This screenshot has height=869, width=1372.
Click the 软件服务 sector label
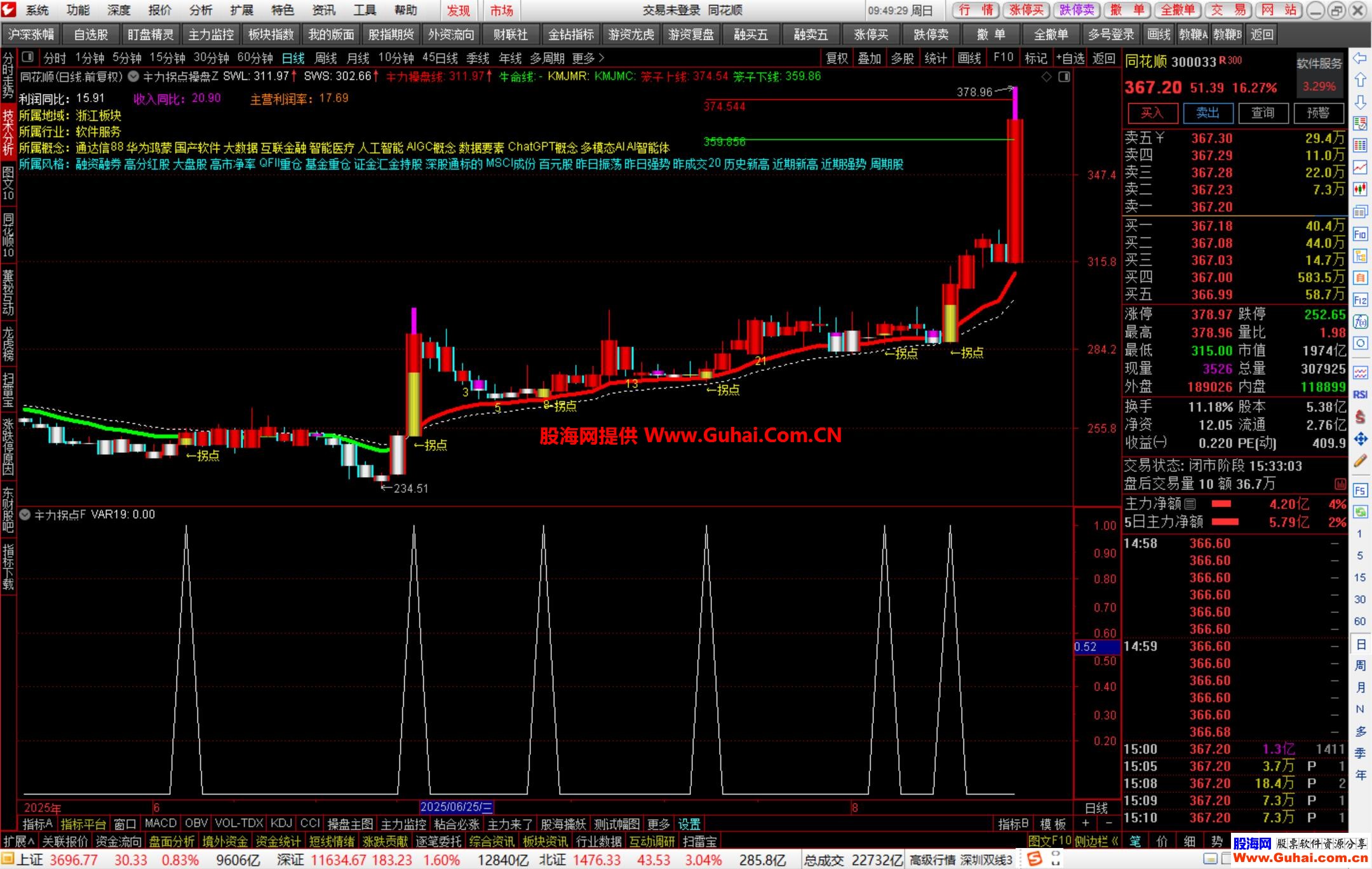(x=1319, y=64)
